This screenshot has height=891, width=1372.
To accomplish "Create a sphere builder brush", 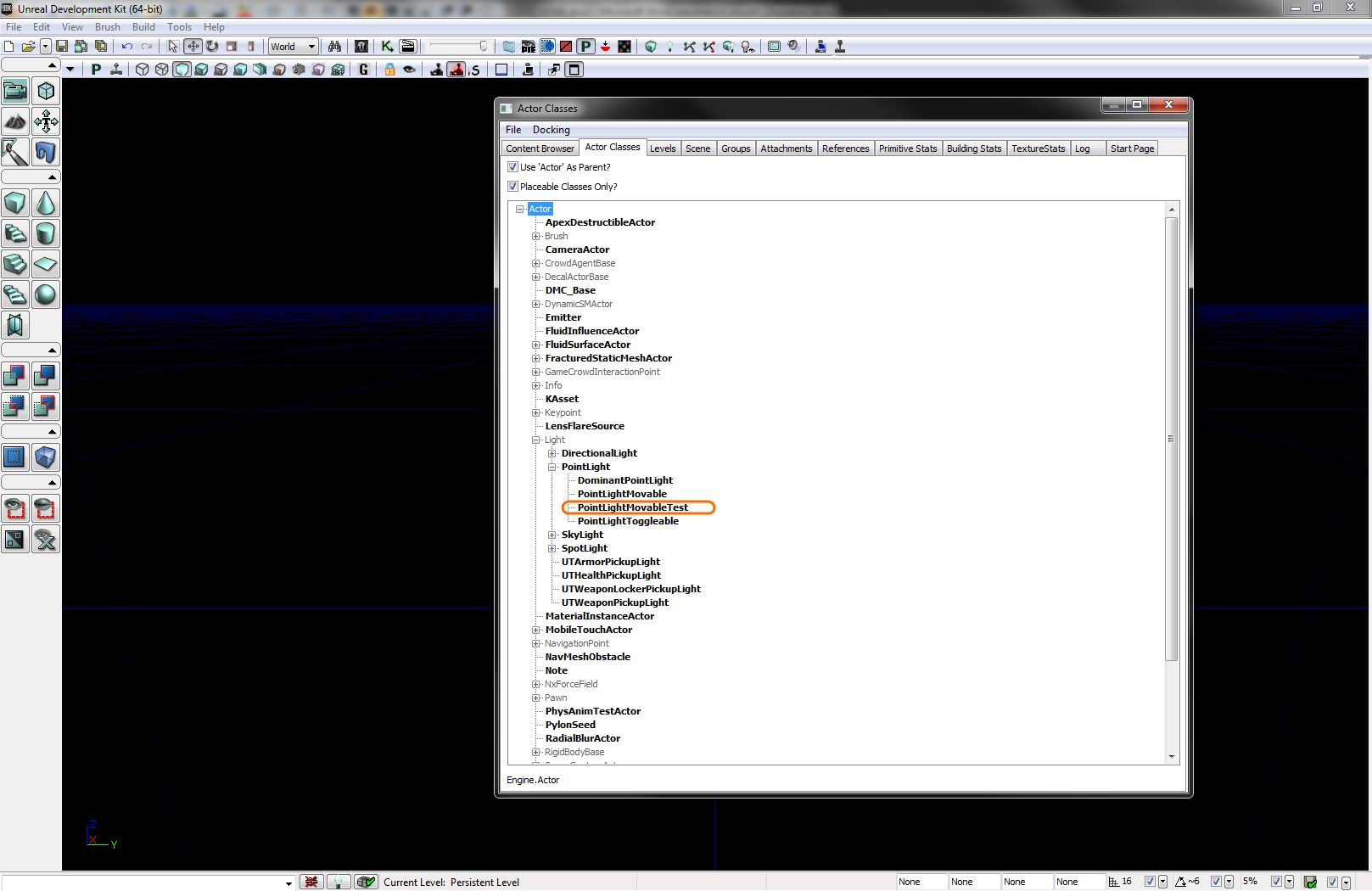I will click(x=46, y=294).
